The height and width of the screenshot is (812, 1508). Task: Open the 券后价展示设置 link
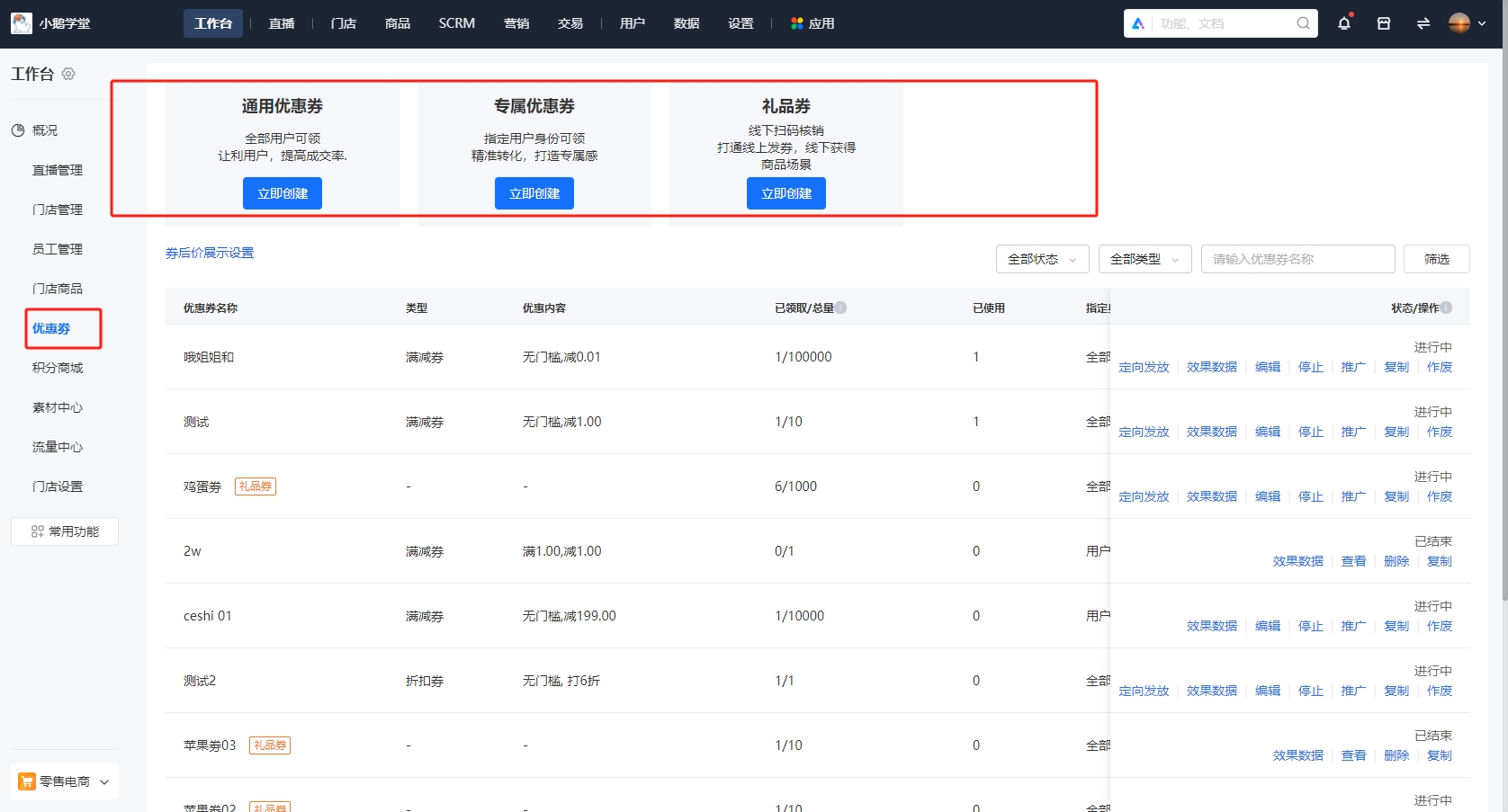(210, 253)
